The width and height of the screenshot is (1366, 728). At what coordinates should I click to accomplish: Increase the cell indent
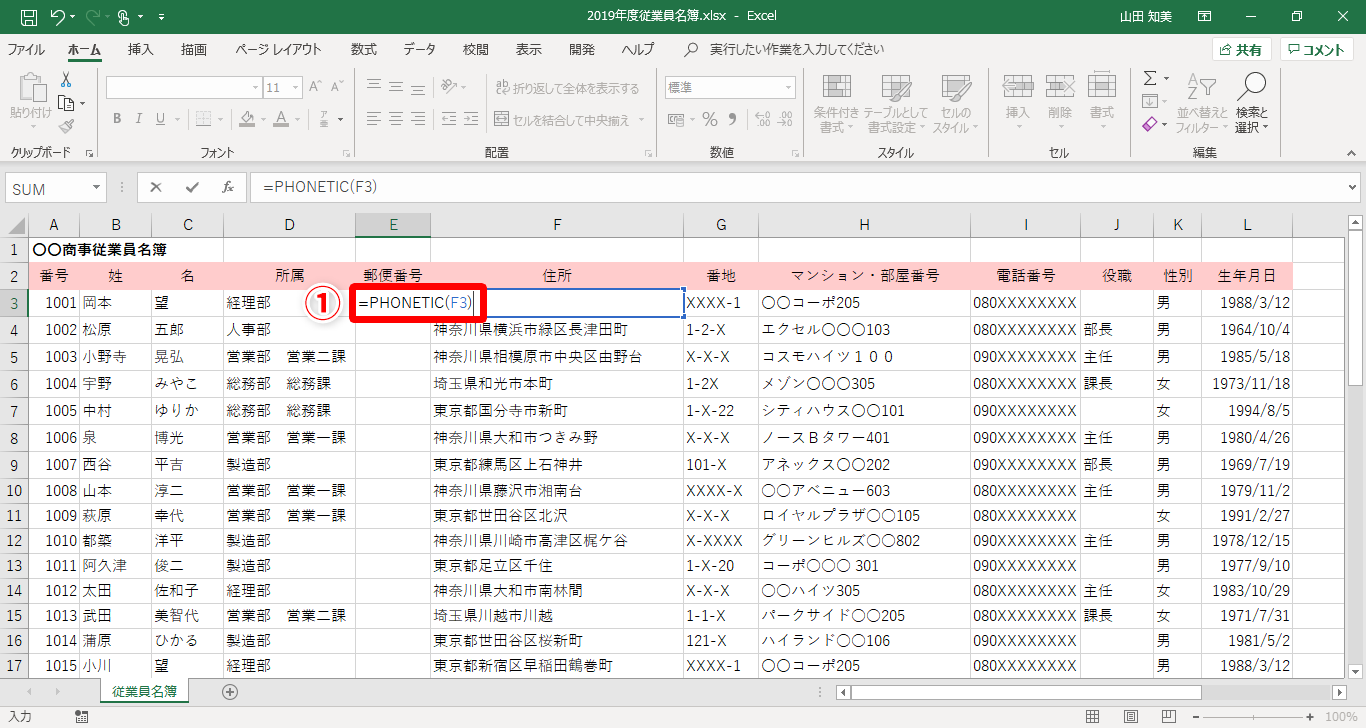click(x=470, y=120)
